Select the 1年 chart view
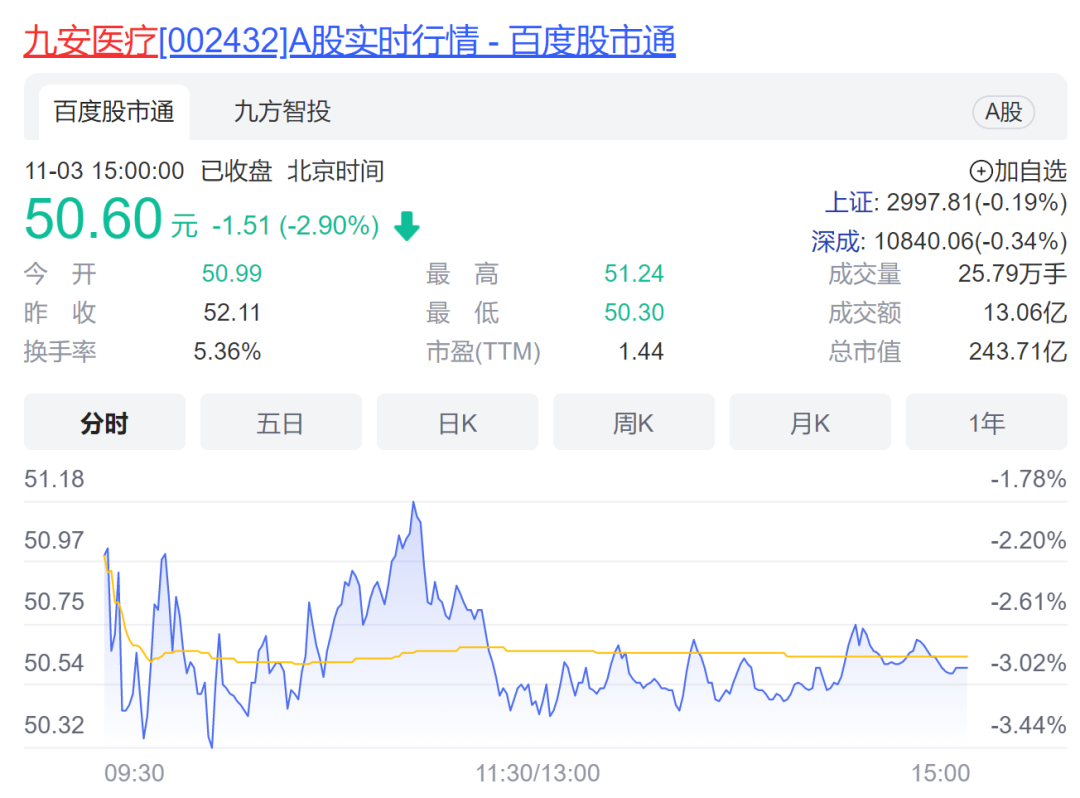The width and height of the screenshot is (1080, 798). [x=986, y=422]
